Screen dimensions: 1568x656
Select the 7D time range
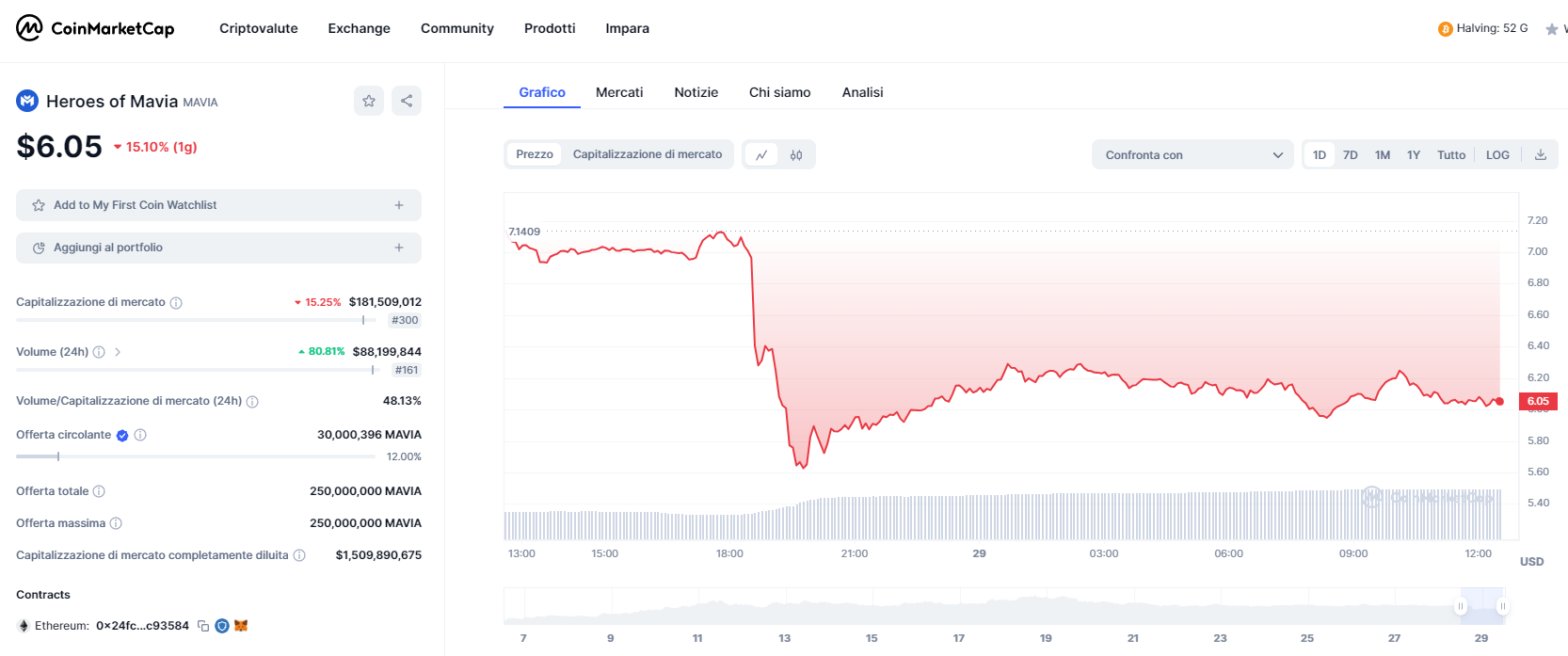[x=1351, y=155]
